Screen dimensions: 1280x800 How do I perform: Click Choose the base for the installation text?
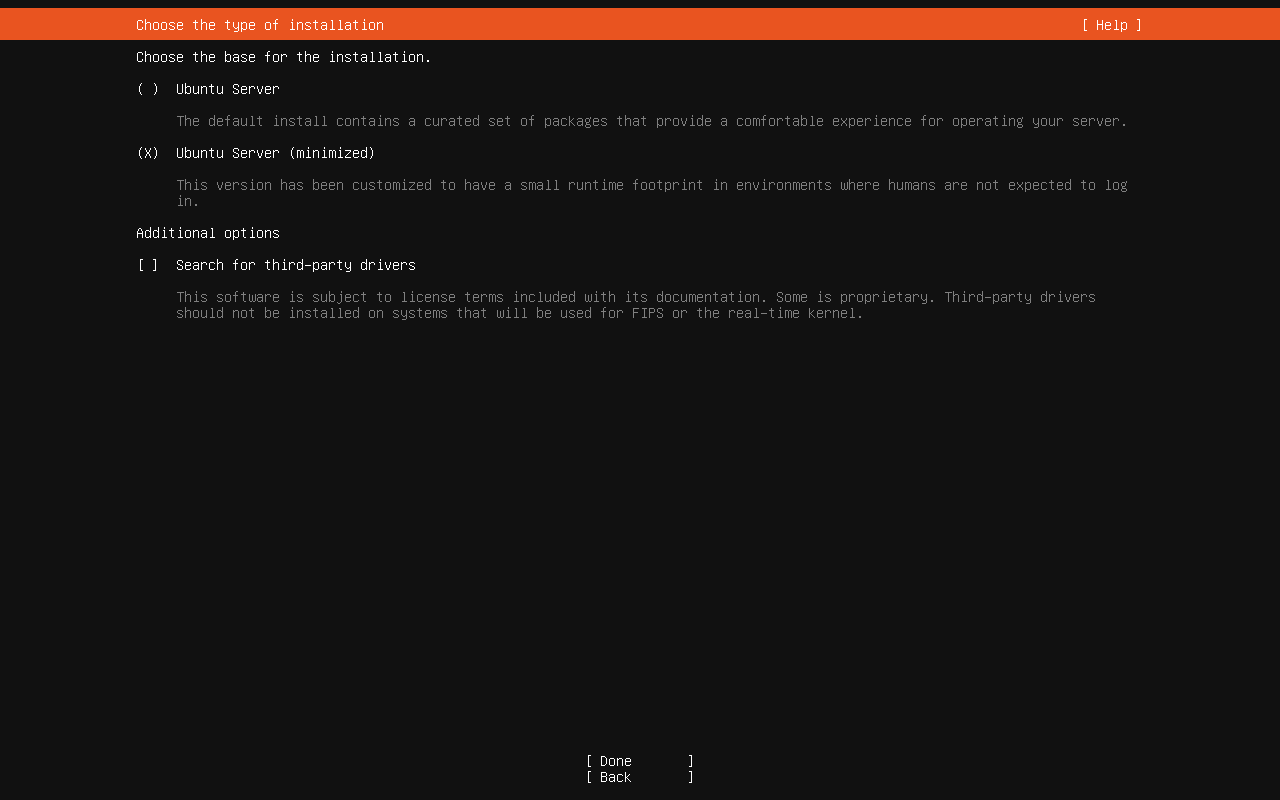point(283,57)
